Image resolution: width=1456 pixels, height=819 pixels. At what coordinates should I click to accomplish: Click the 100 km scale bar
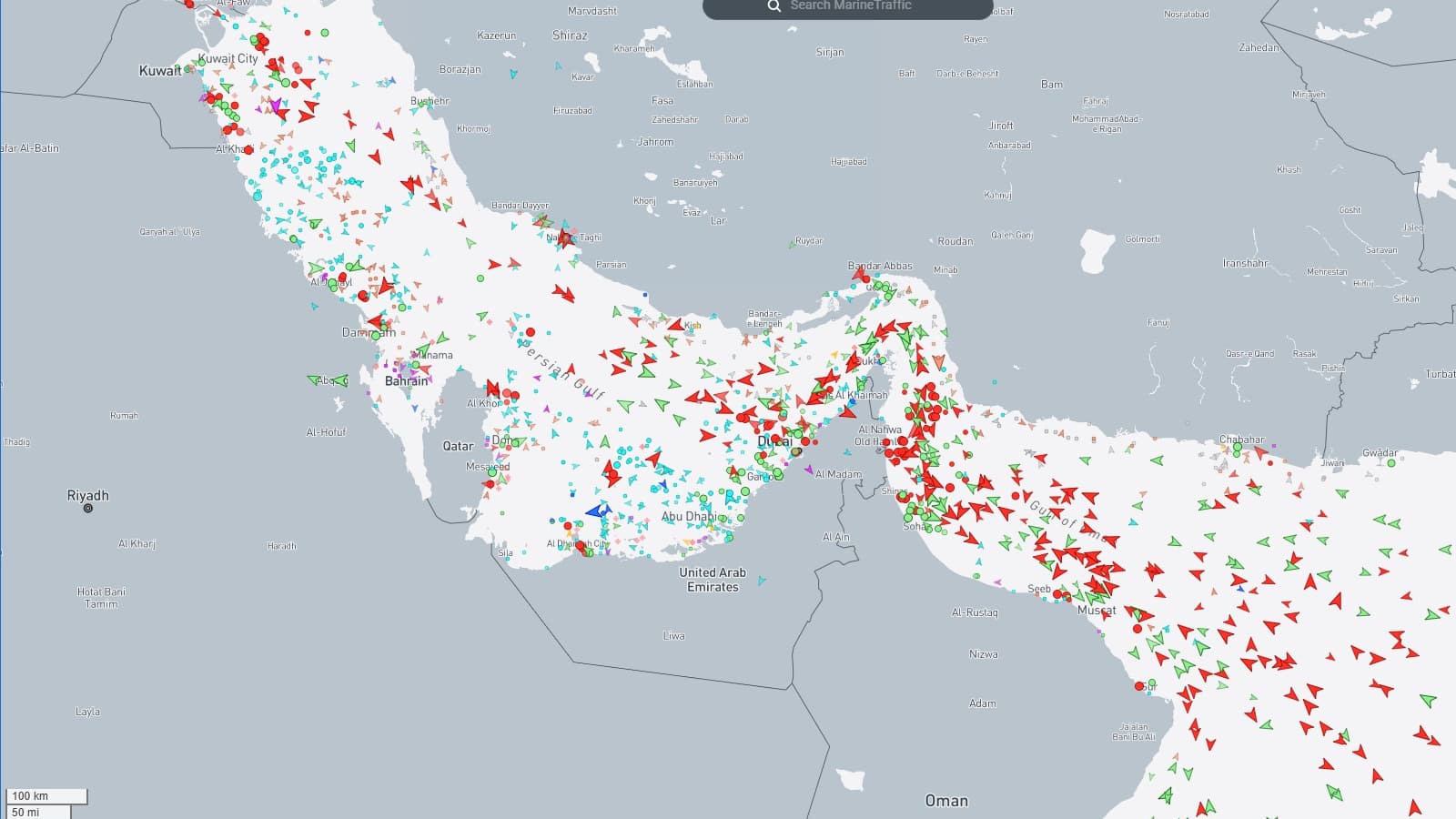click(x=45, y=796)
